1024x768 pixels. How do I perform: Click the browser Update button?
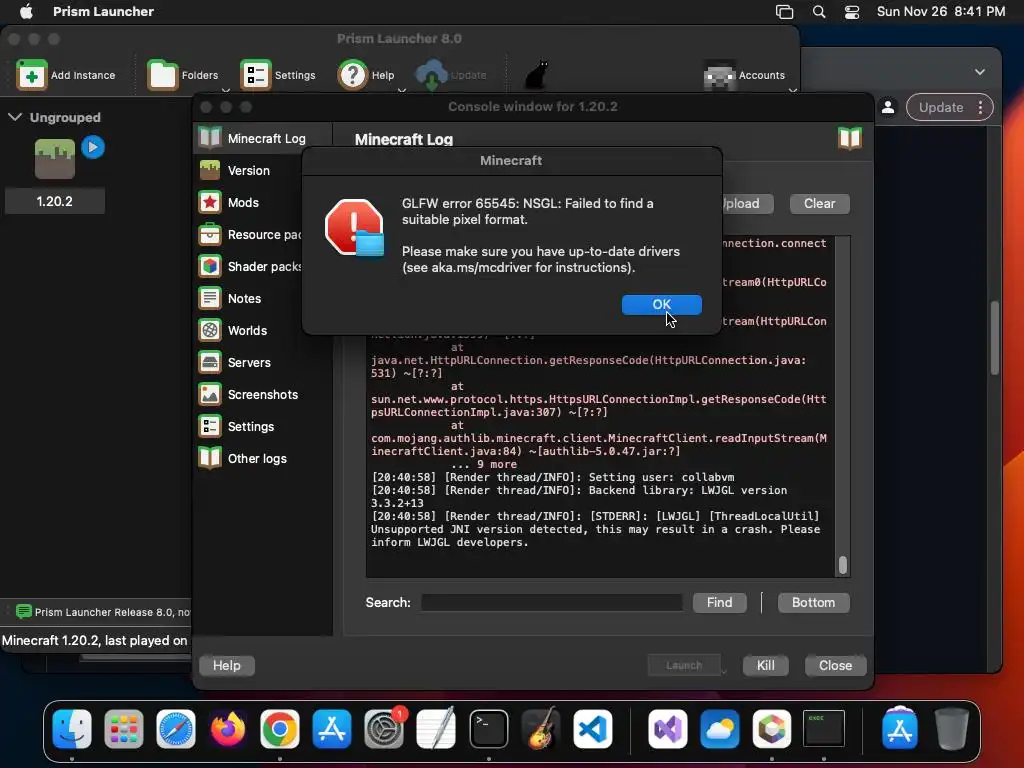[941, 107]
